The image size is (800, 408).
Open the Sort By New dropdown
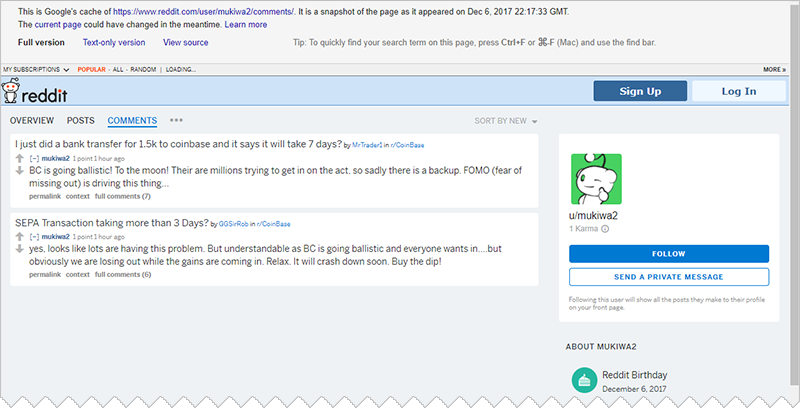pyautogui.click(x=506, y=121)
